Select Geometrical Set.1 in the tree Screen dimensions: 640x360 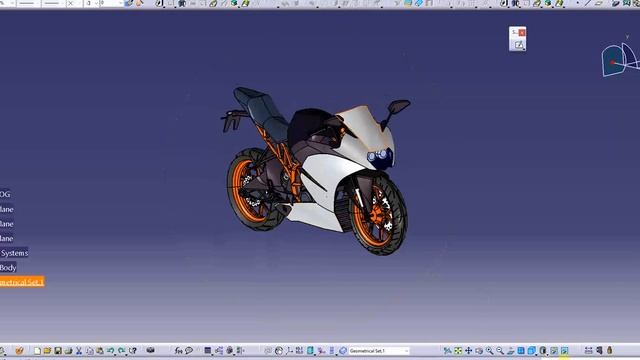(x=22, y=282)
